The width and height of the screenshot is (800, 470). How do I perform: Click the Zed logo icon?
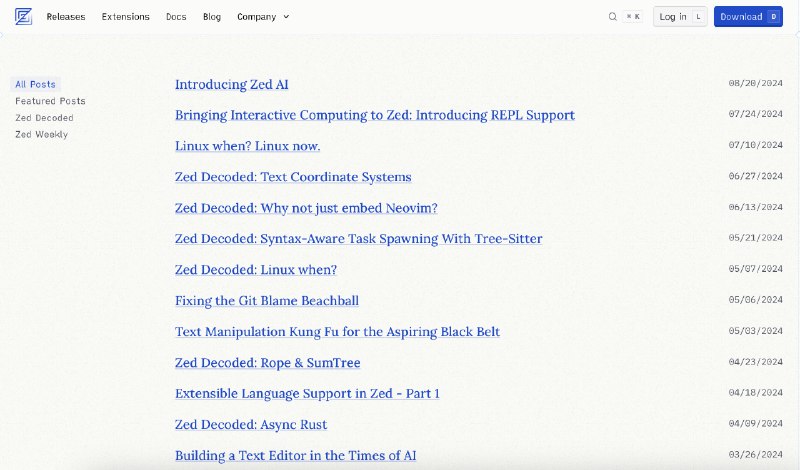(23, 17)
